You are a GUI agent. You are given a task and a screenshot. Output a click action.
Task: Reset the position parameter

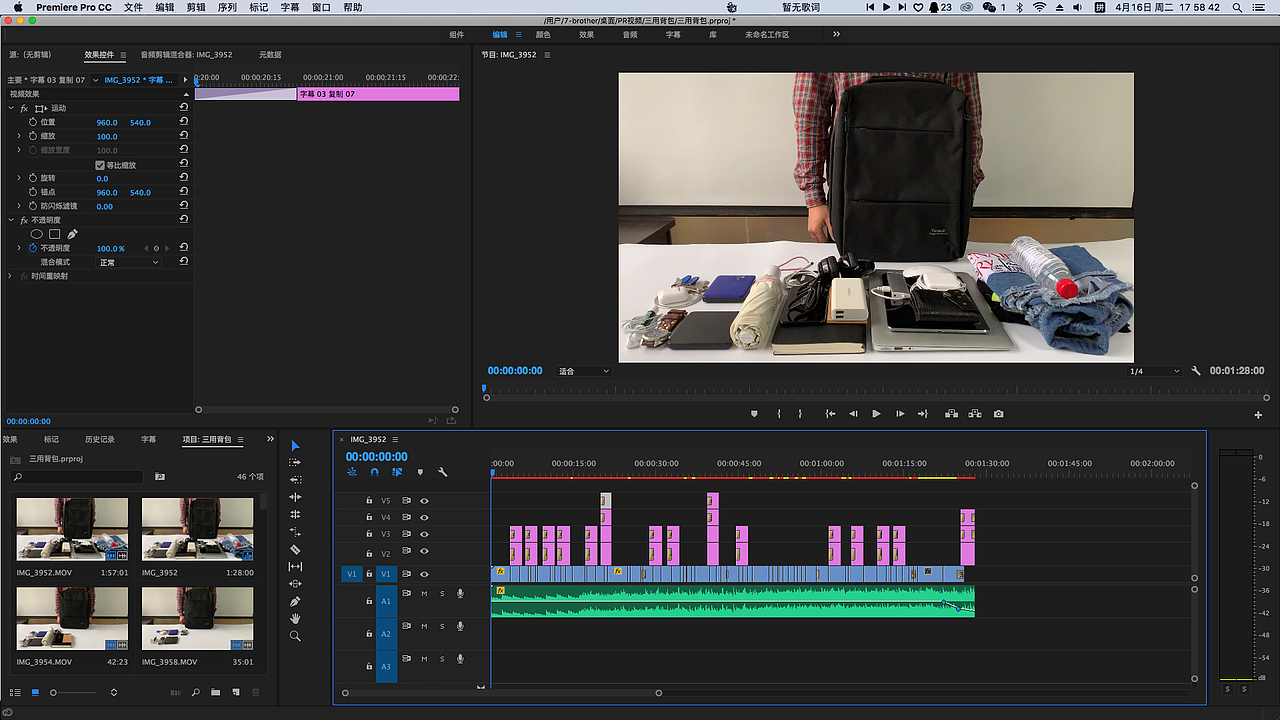[x=184, y=122]
